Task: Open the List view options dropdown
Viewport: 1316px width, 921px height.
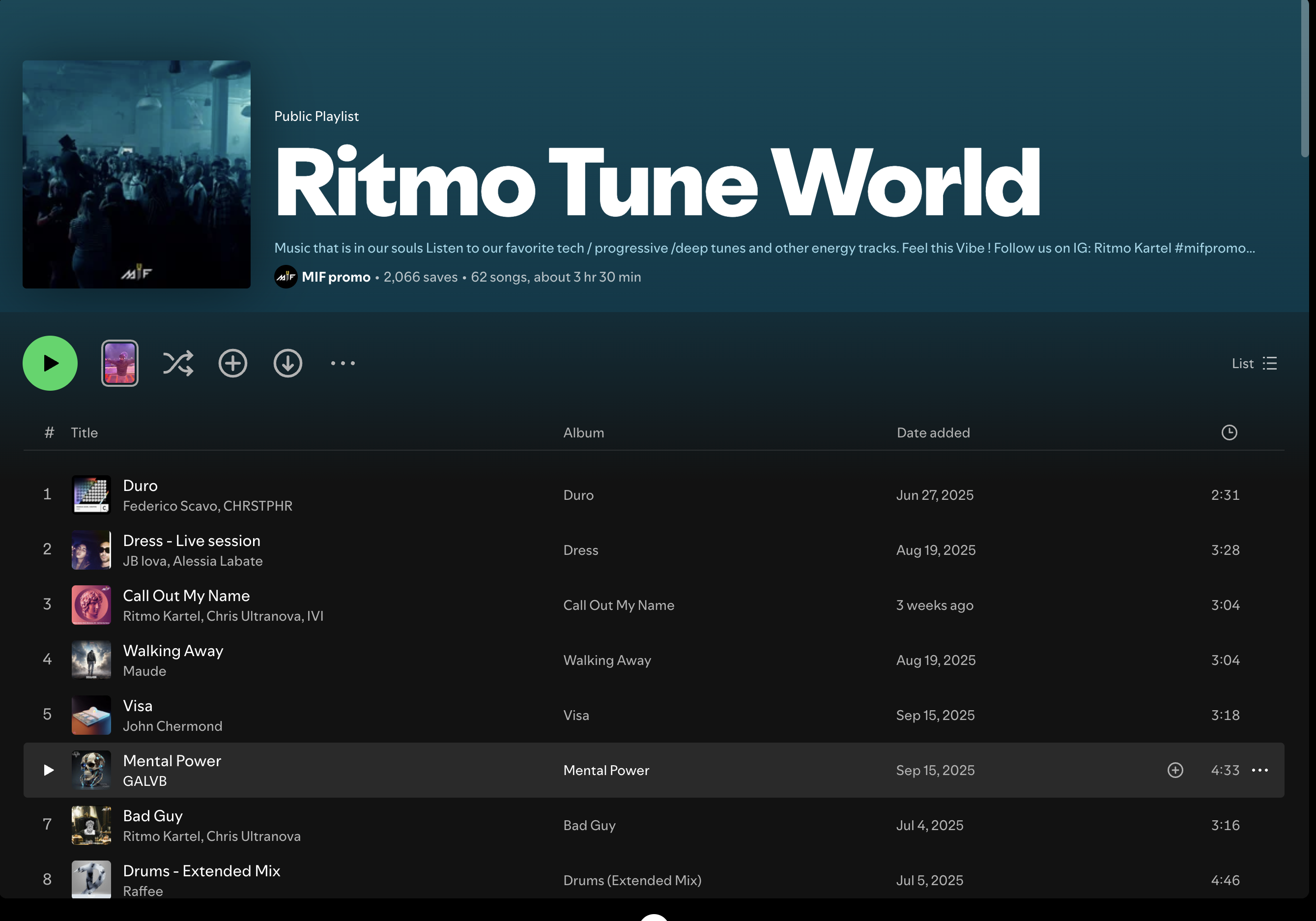Action: pyautogui.click(x=1254, y=363)
